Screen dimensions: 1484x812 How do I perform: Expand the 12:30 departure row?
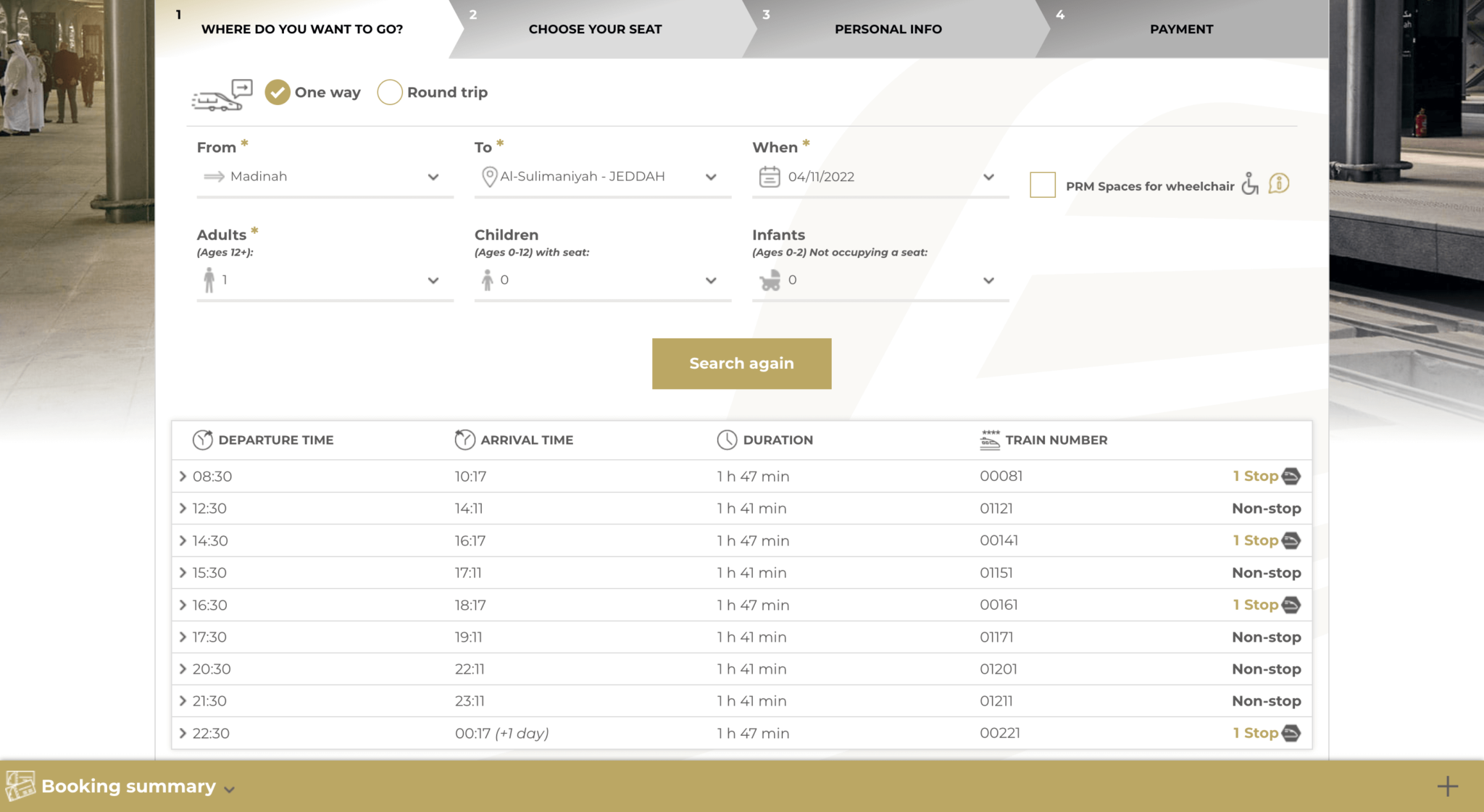(183, 508)
